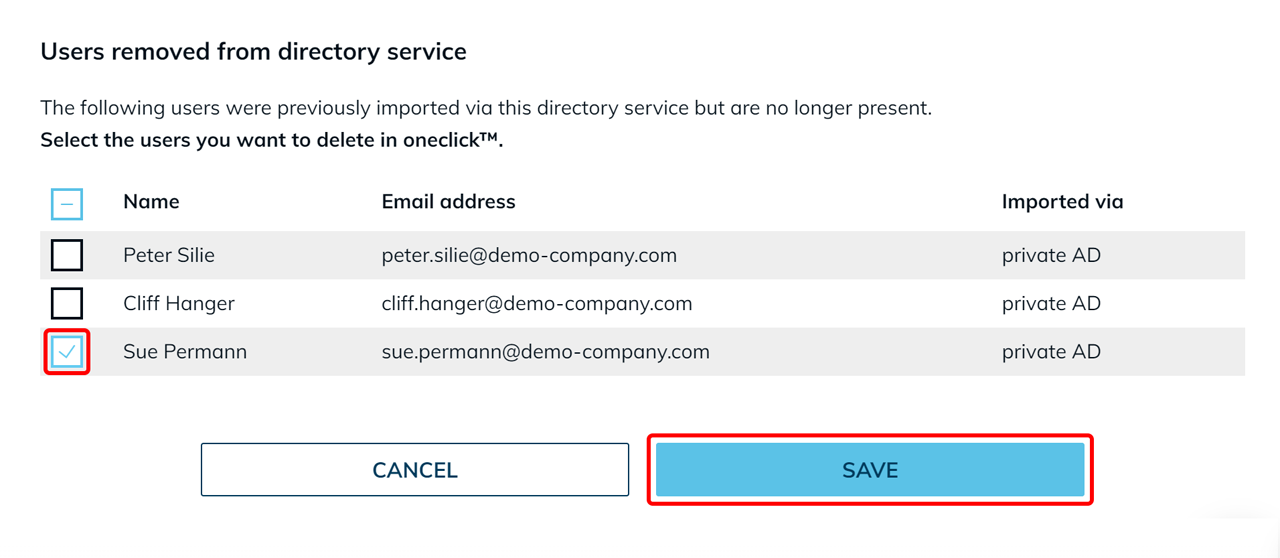Select the Cliff Hanger checkbox
Image resolution: width=1280 pixels, height=558 pixels.
coord(67,303)
